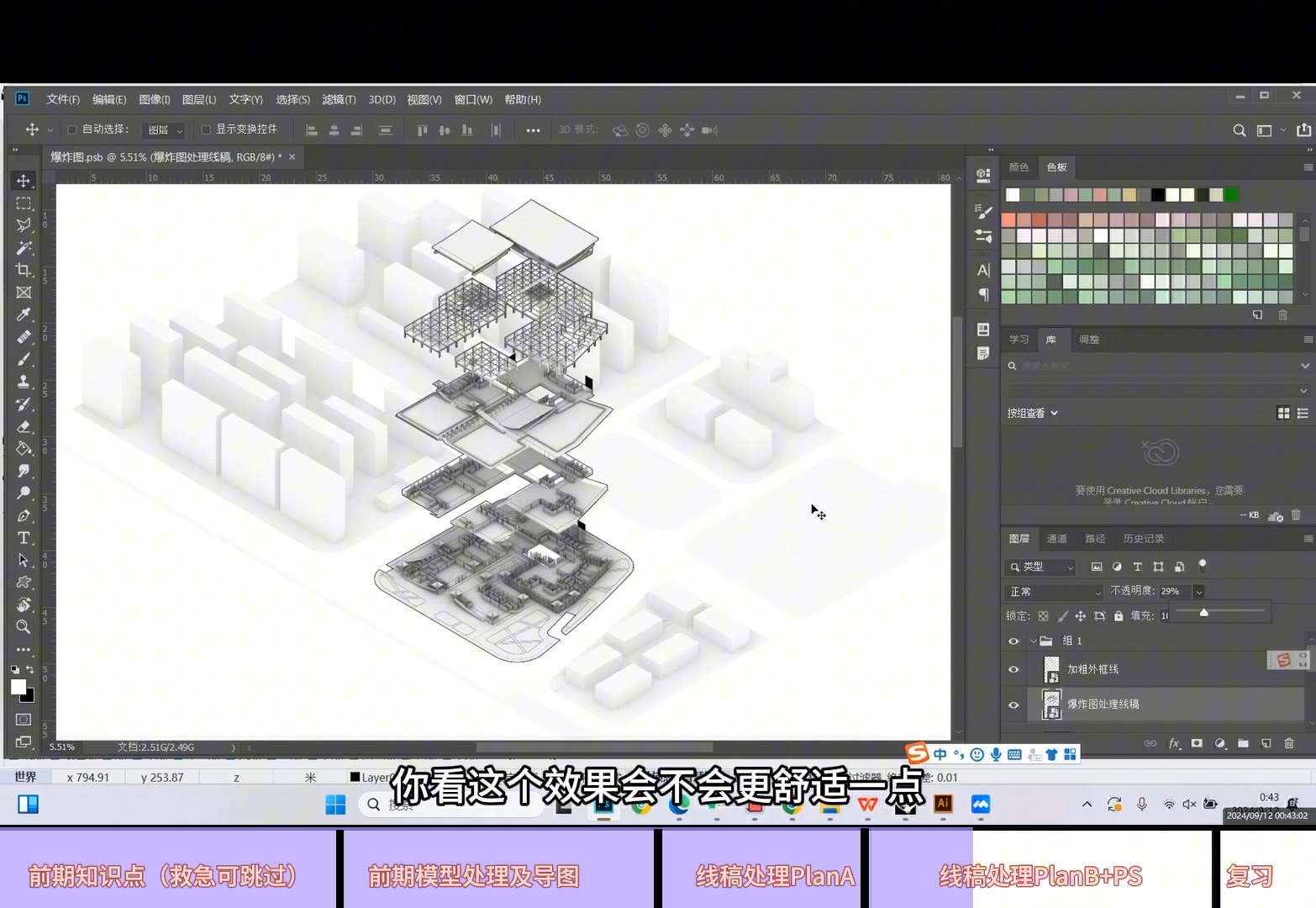Viewport: 1316px width, 908px height.
Task: Open the 正常 blend mode dropdown
Action: click(1055, 592)
